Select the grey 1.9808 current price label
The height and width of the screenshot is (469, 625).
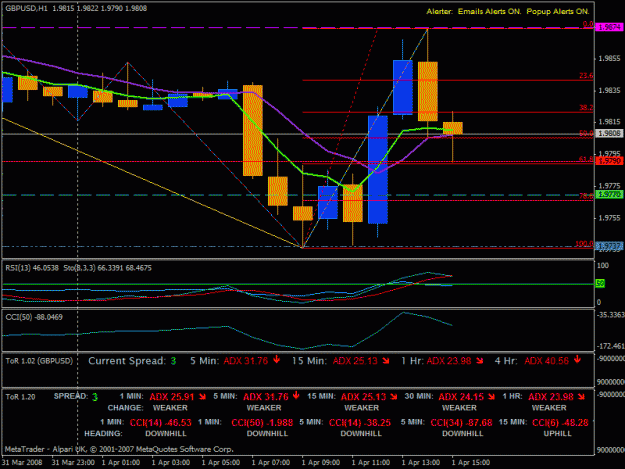click(x=609, y=133)
